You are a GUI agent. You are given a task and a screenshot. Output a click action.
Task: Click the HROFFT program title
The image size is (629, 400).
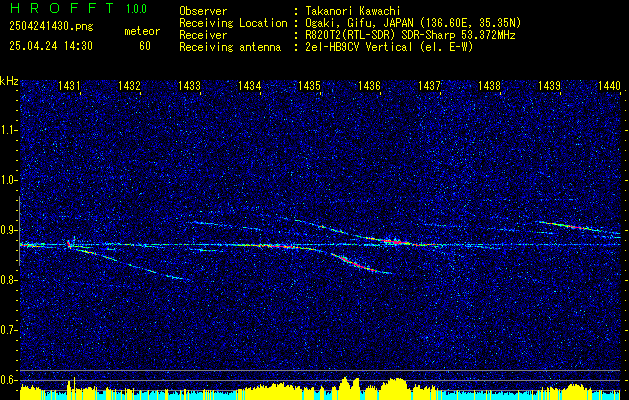click(x=62, y=8)
